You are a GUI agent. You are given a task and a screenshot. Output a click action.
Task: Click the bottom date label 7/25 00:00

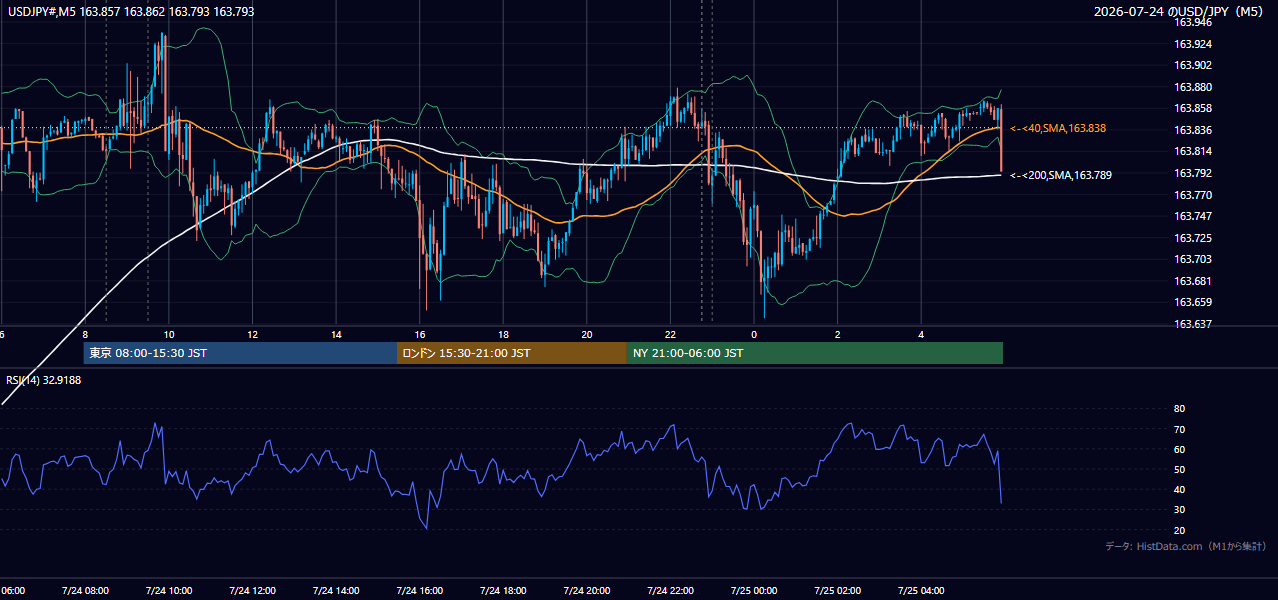click(x=753, y=590)
